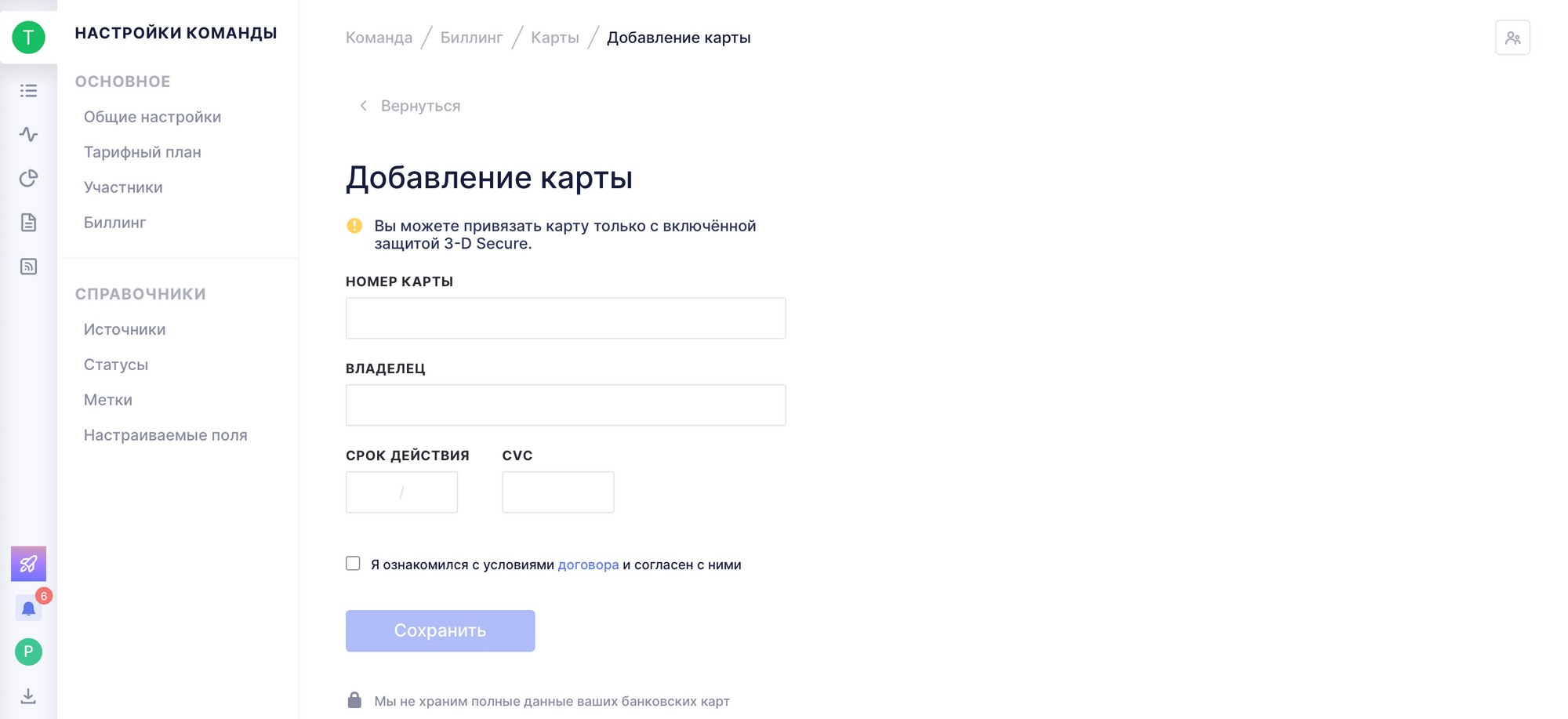Screen dimensions: 1568x719
Task: Open Тарифный план menu item
Action: coord(143,152)
